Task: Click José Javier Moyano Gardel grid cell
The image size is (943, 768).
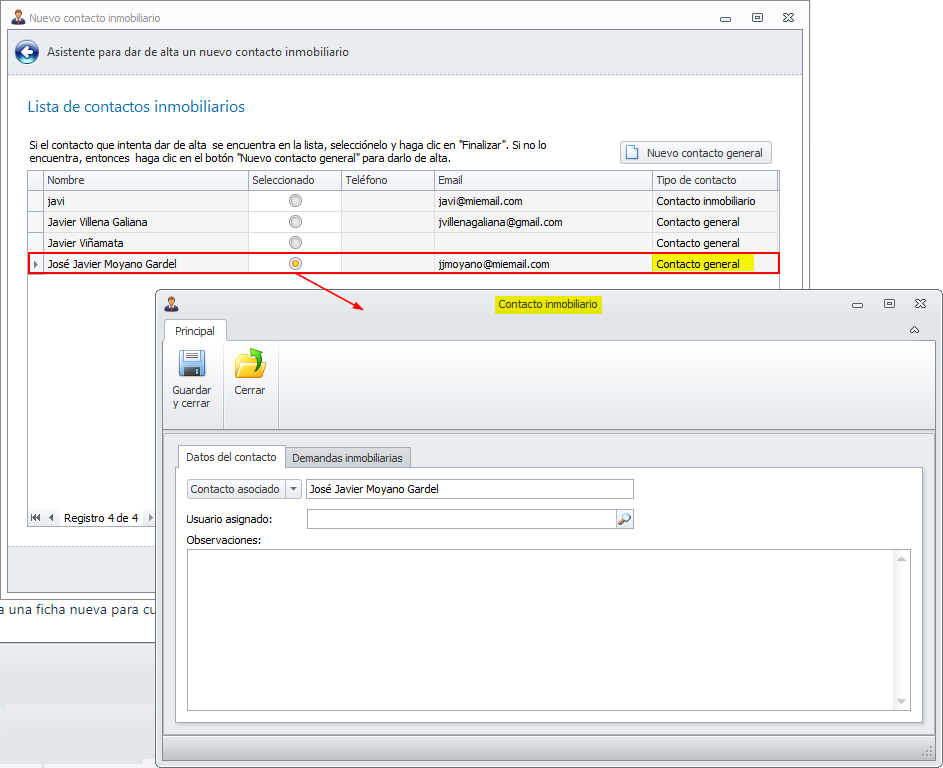Action: (146, 264)
